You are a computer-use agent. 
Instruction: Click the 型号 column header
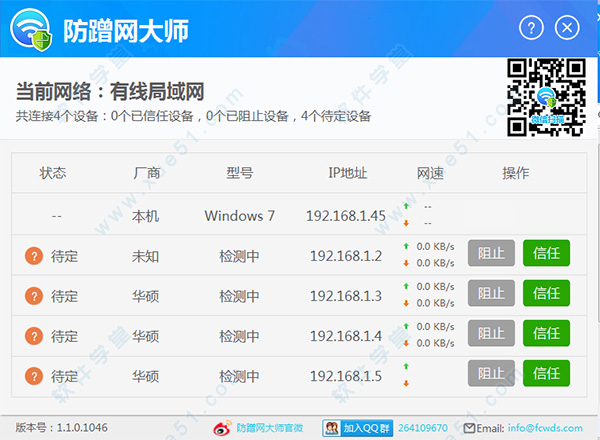click(x=240, y=173)
